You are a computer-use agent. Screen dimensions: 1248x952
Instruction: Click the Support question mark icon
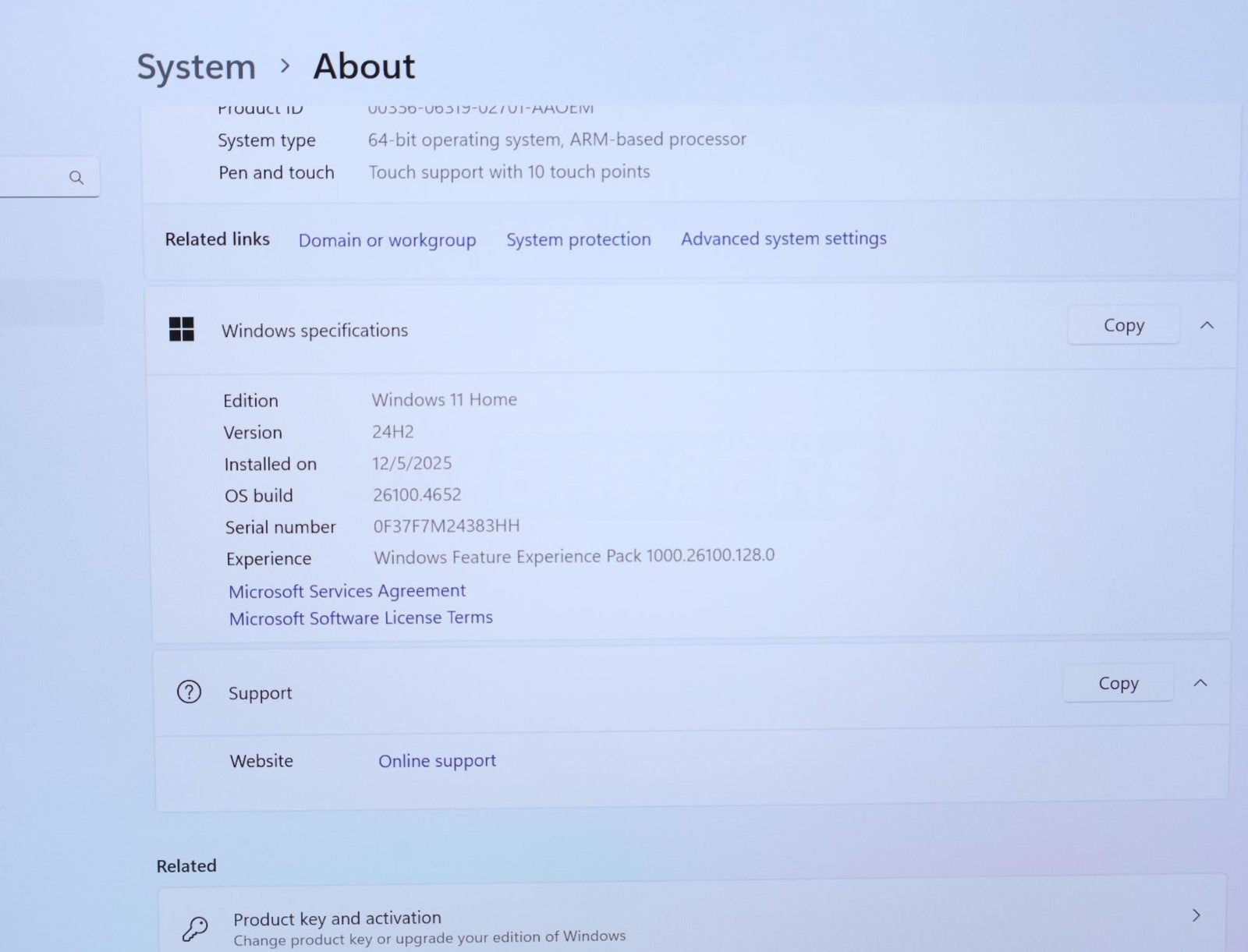tap(189, 692)
